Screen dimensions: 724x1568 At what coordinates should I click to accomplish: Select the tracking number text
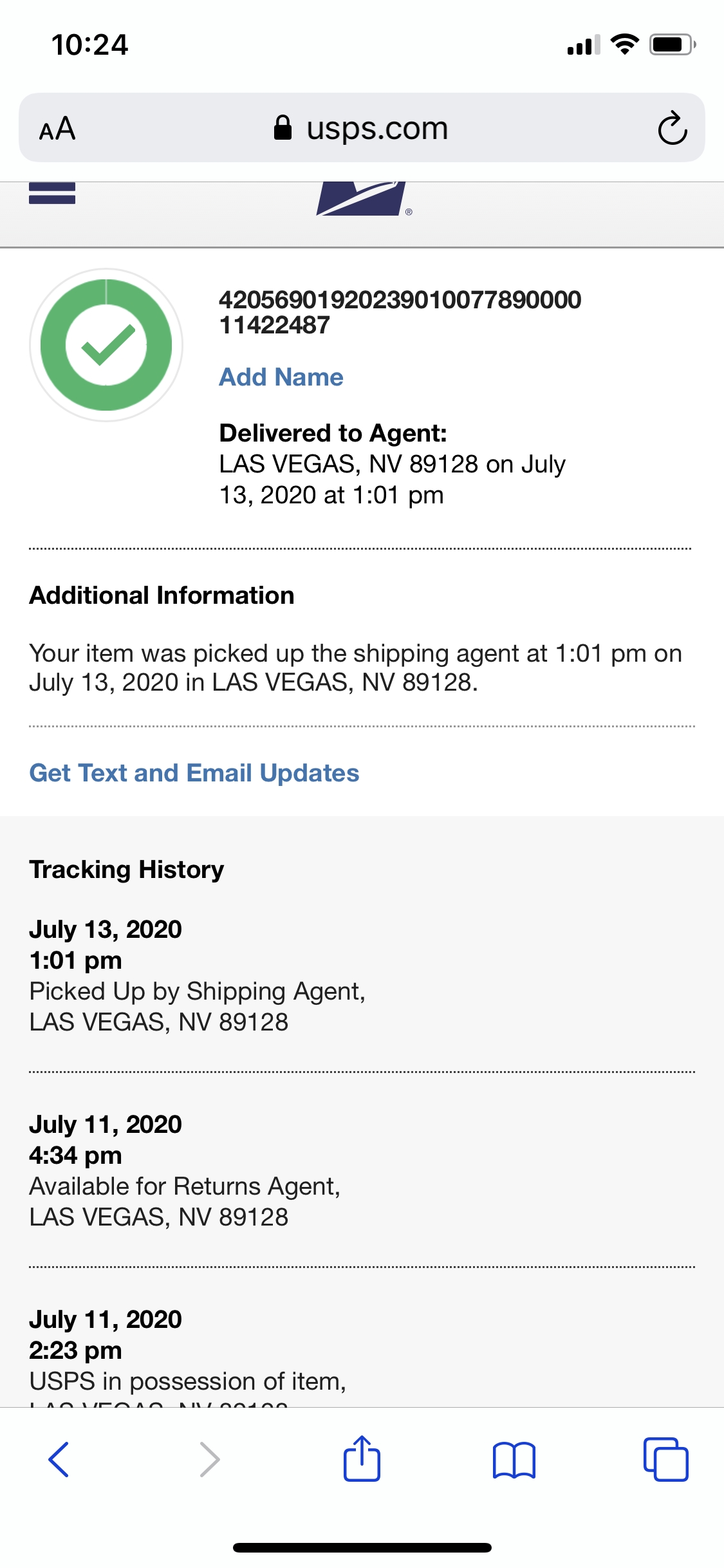[399, 312]
